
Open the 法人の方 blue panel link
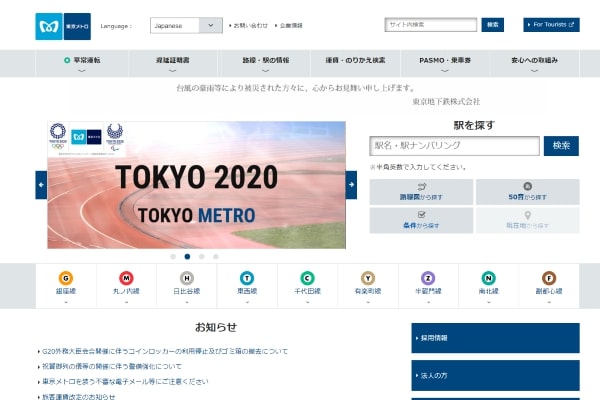pos(496,376)
